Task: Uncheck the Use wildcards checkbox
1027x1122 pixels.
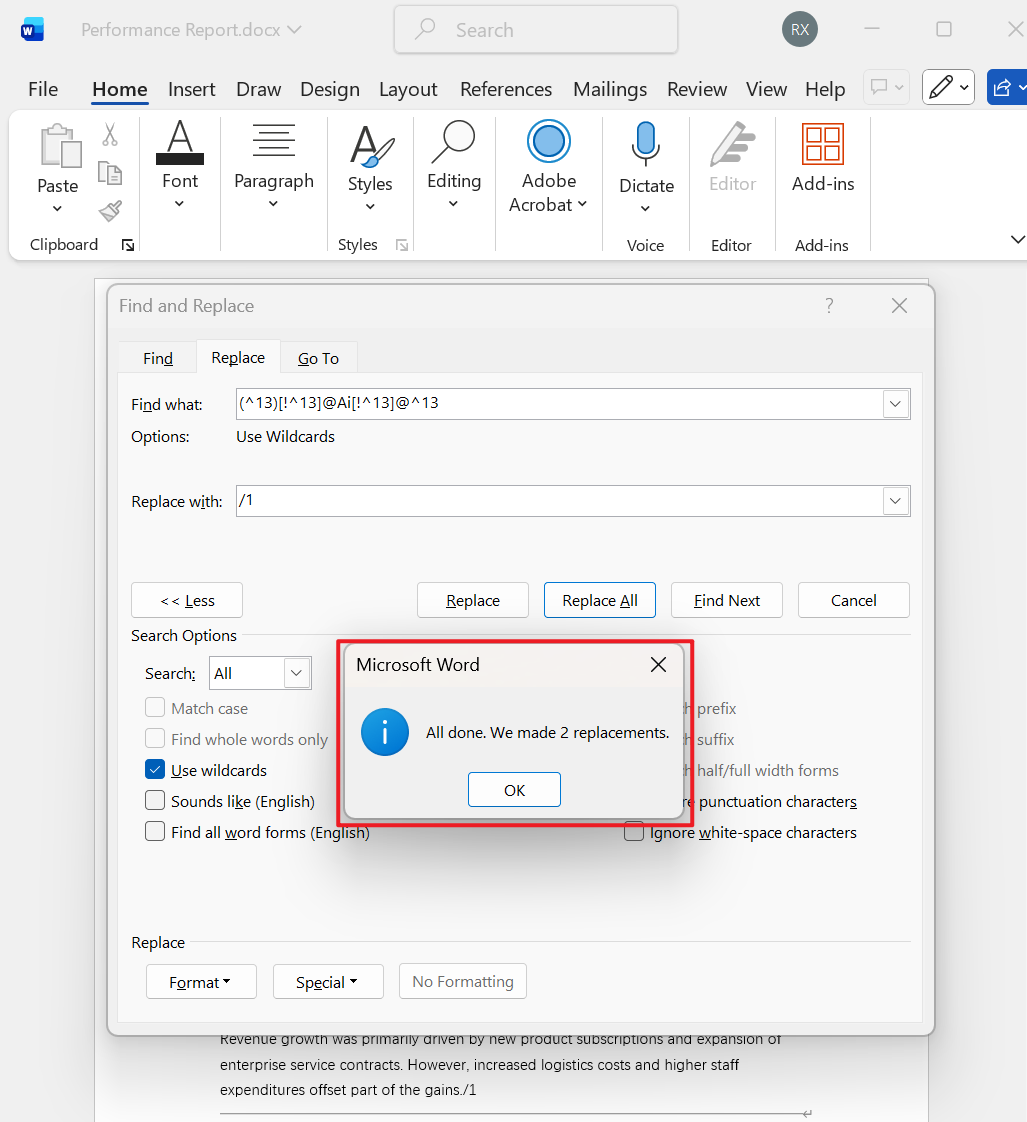Action: (155, 770)
